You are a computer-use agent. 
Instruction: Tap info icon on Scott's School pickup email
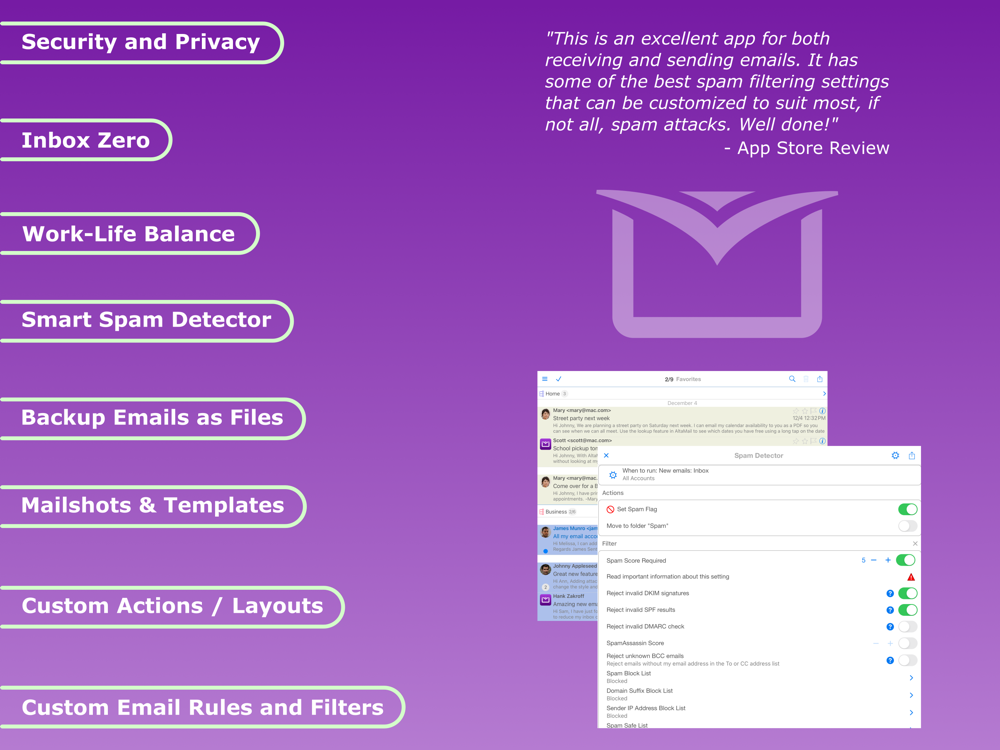(x=823, y=441)
